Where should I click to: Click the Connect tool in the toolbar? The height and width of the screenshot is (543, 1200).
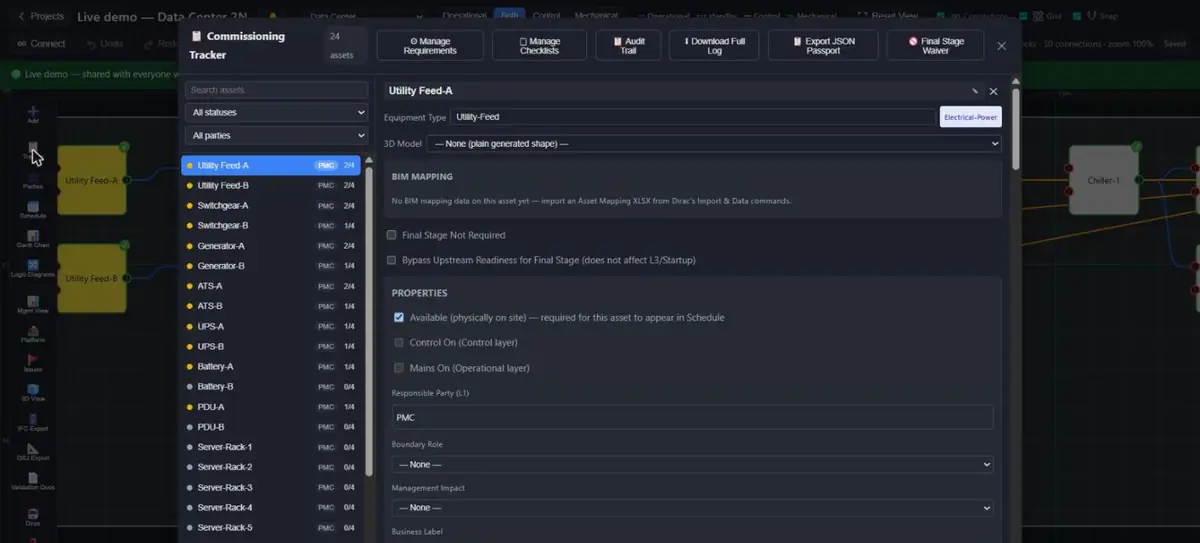point(41,44)
